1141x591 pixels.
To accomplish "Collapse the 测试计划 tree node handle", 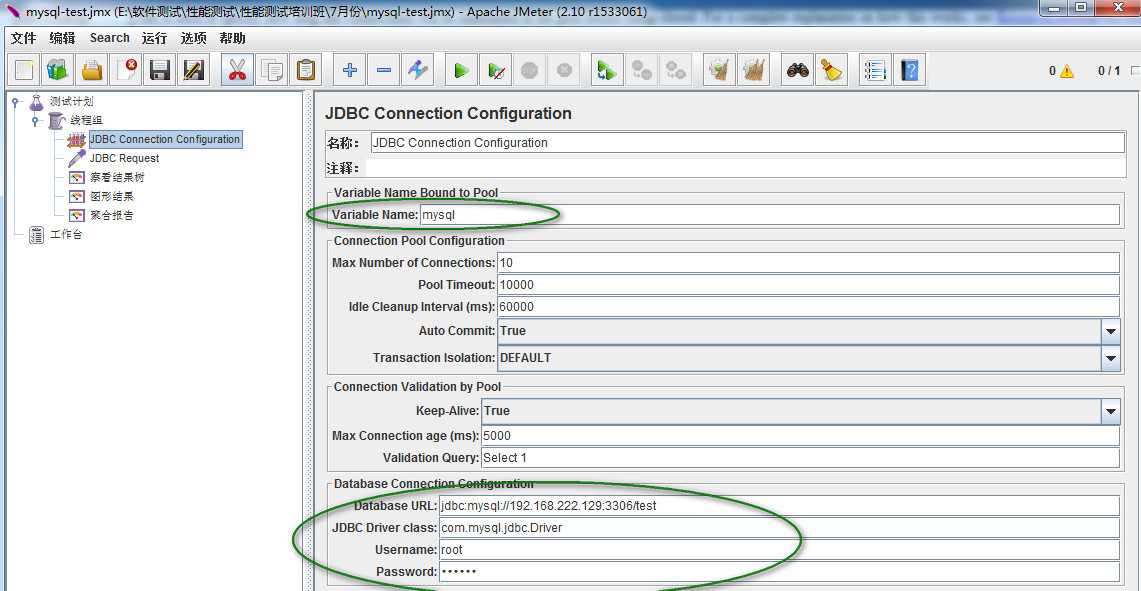I will [x=16, y=102].
